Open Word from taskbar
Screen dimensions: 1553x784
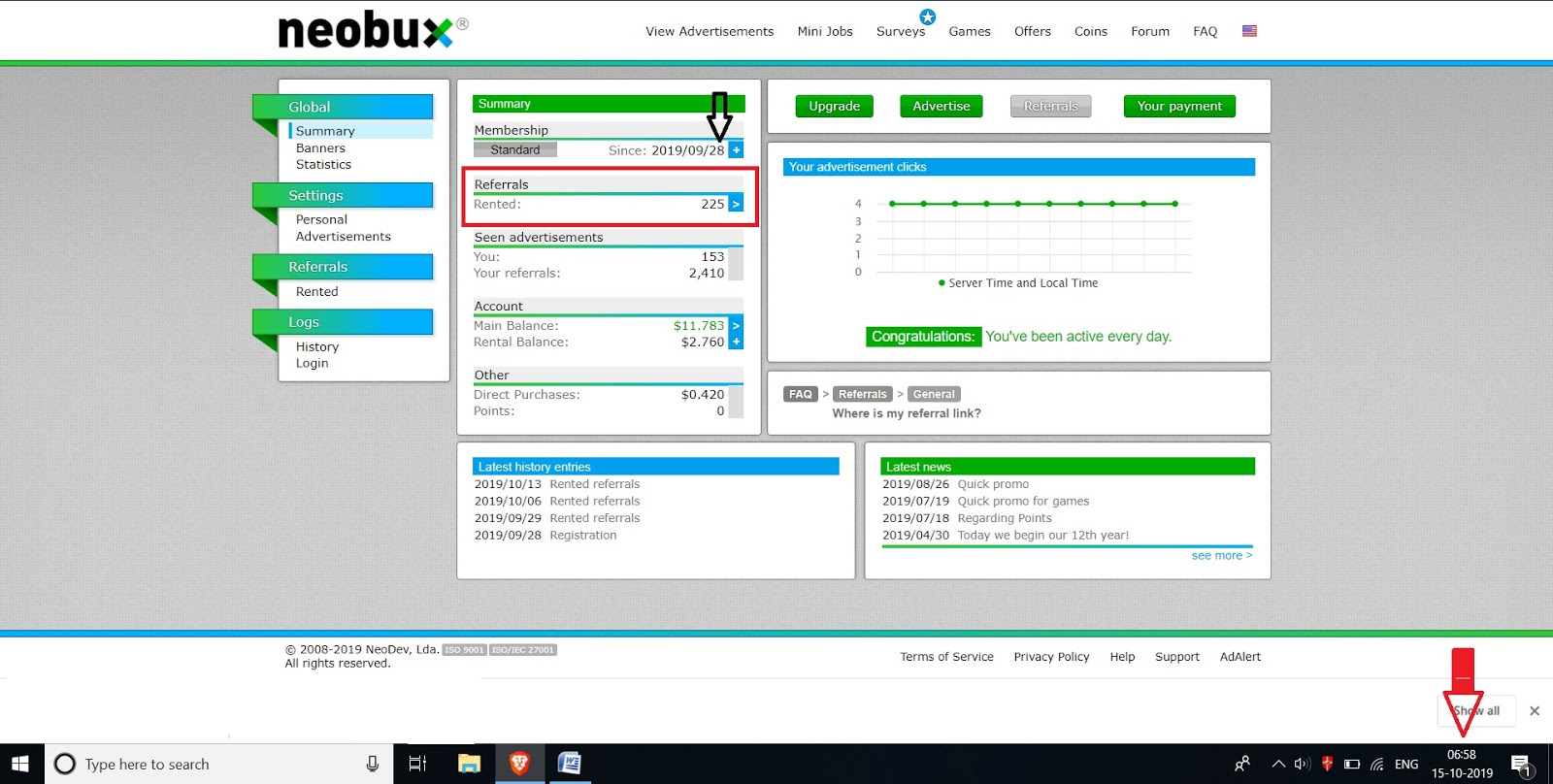(569, 764)
